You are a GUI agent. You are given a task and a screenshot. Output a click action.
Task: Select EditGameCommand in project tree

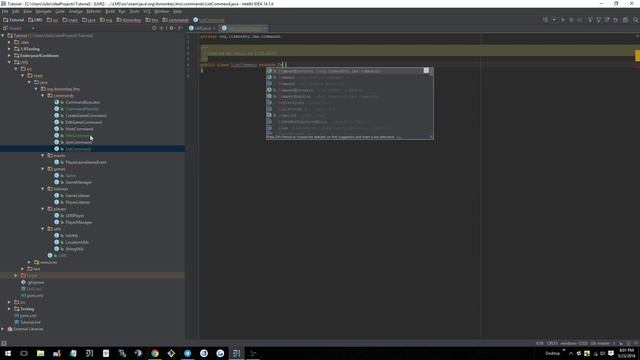(x=84, y=122)
